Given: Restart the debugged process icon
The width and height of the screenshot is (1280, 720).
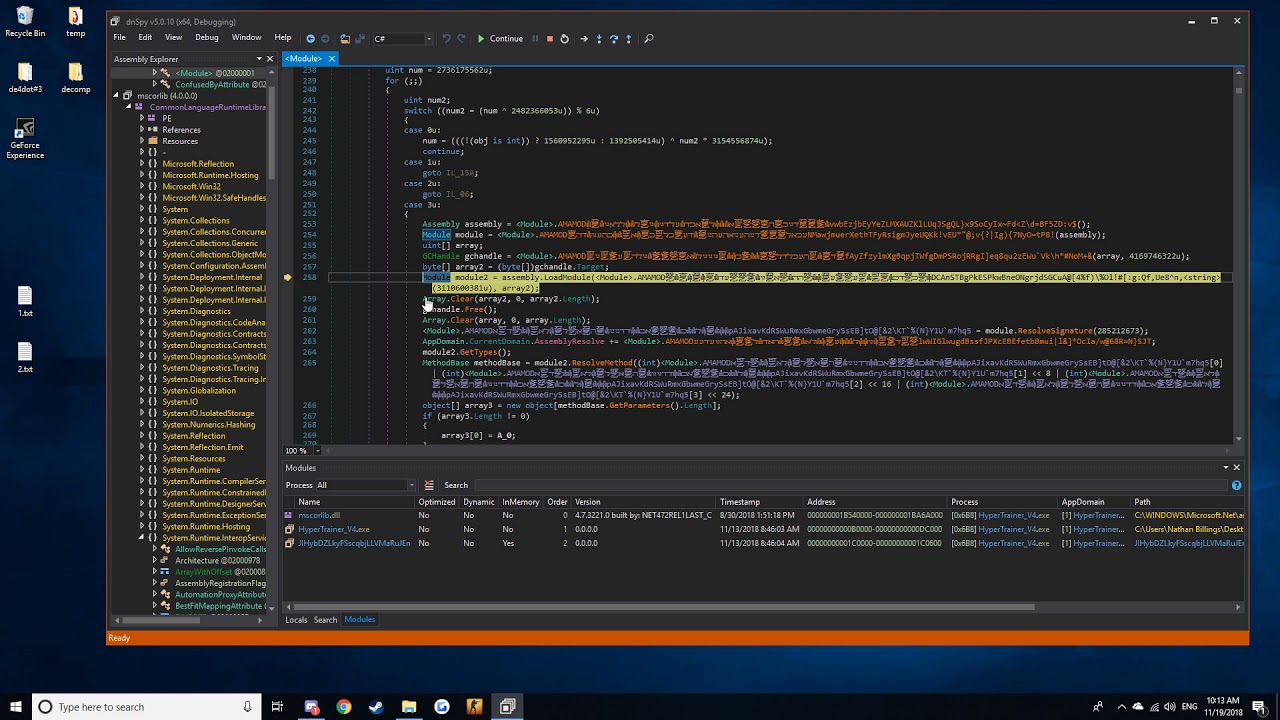Looking at the screenshot, I should (564, 38).
